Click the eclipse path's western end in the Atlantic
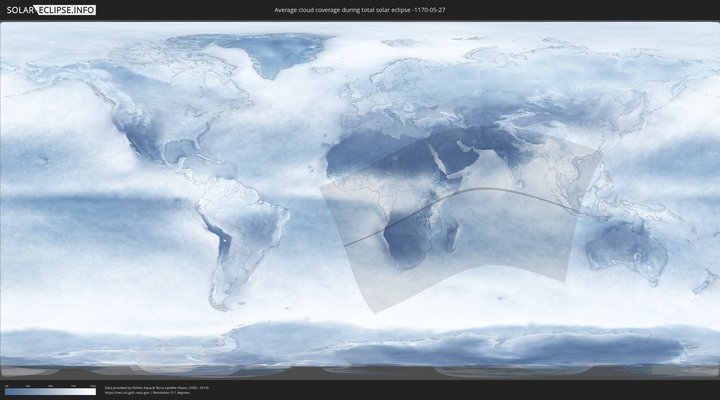 [345, 243]
